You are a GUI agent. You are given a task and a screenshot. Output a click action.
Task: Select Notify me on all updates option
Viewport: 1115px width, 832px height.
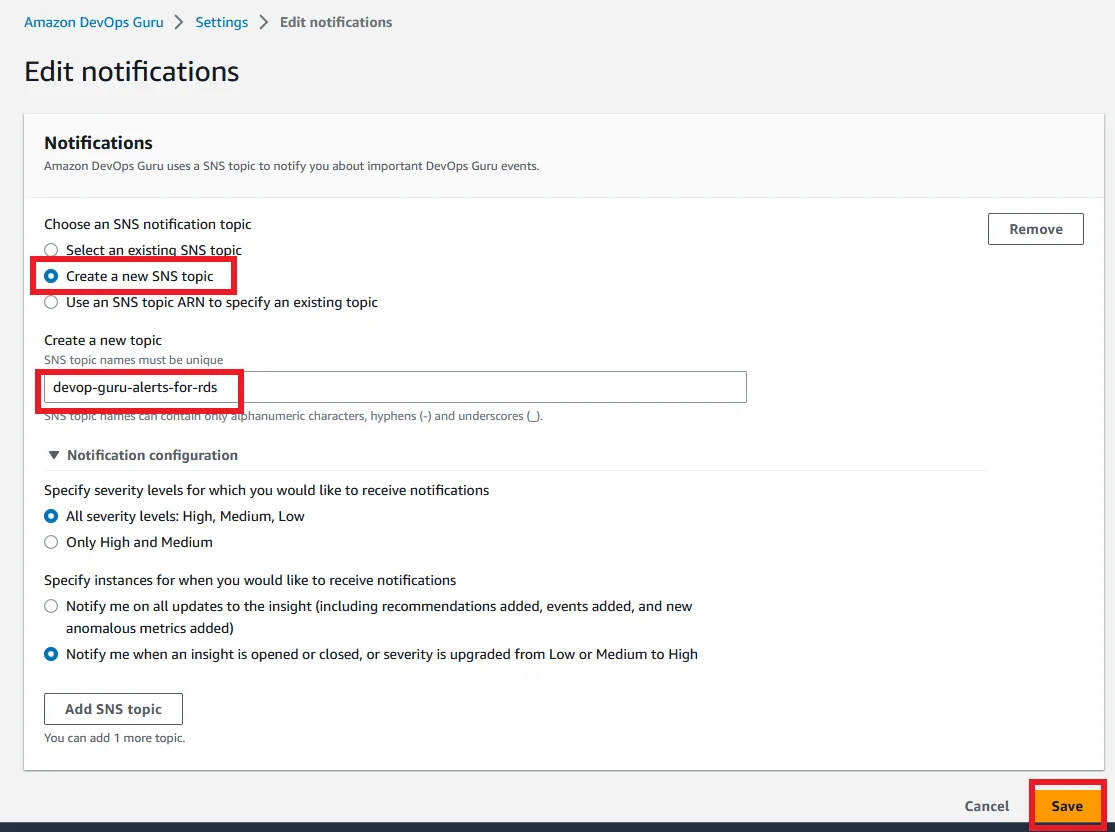pyautogui.click(x=51, y=606)
